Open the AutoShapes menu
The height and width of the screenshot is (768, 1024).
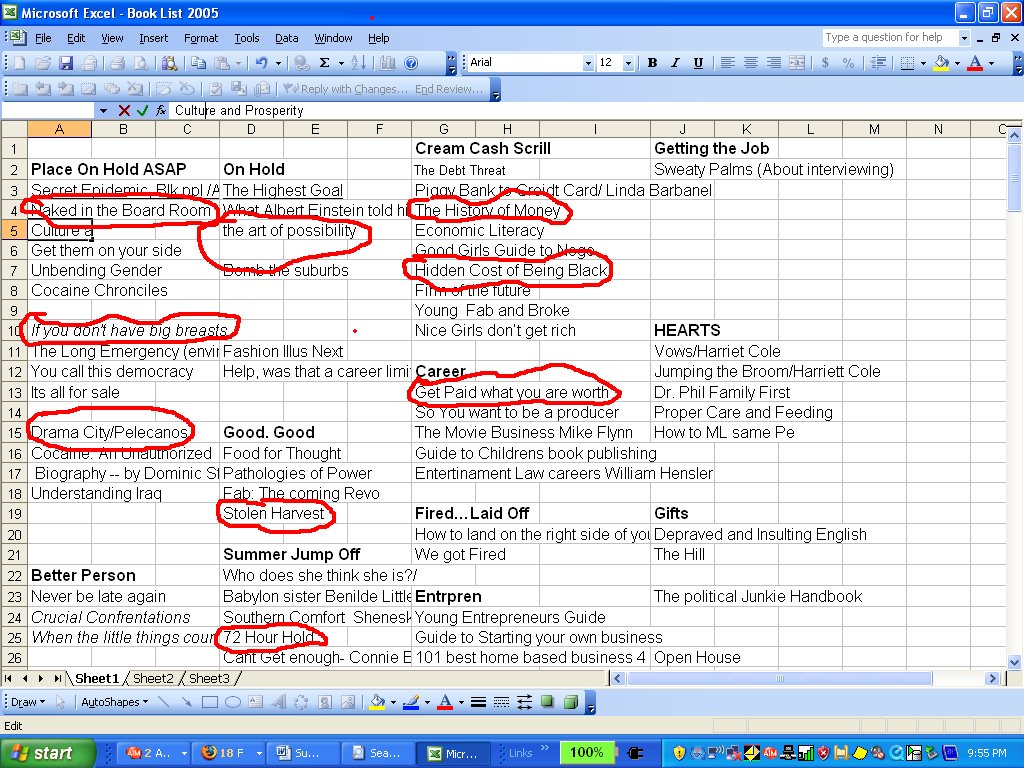click(114, 702)
